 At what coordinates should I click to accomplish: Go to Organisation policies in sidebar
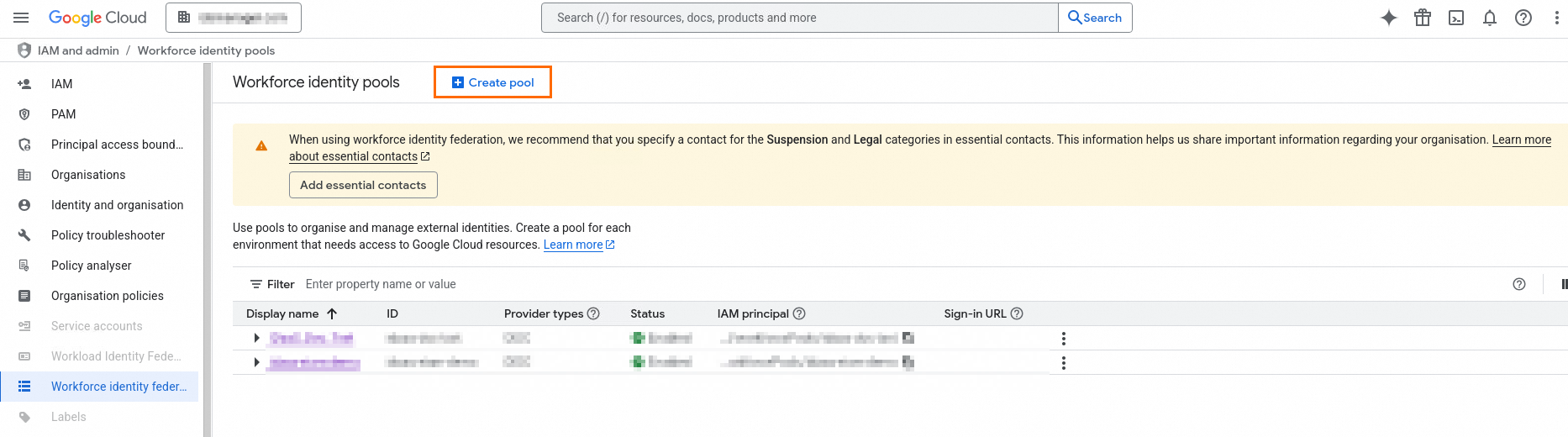click(x=108, y=296)
